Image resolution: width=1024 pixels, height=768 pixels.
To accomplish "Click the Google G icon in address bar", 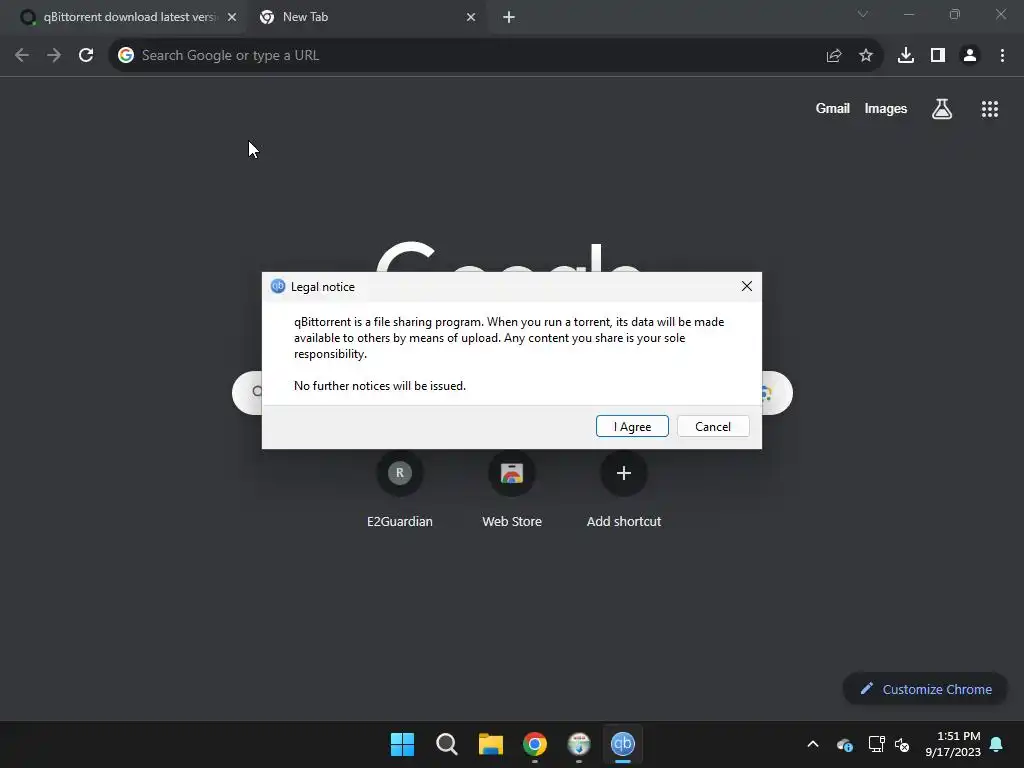I will pos(126,56).
